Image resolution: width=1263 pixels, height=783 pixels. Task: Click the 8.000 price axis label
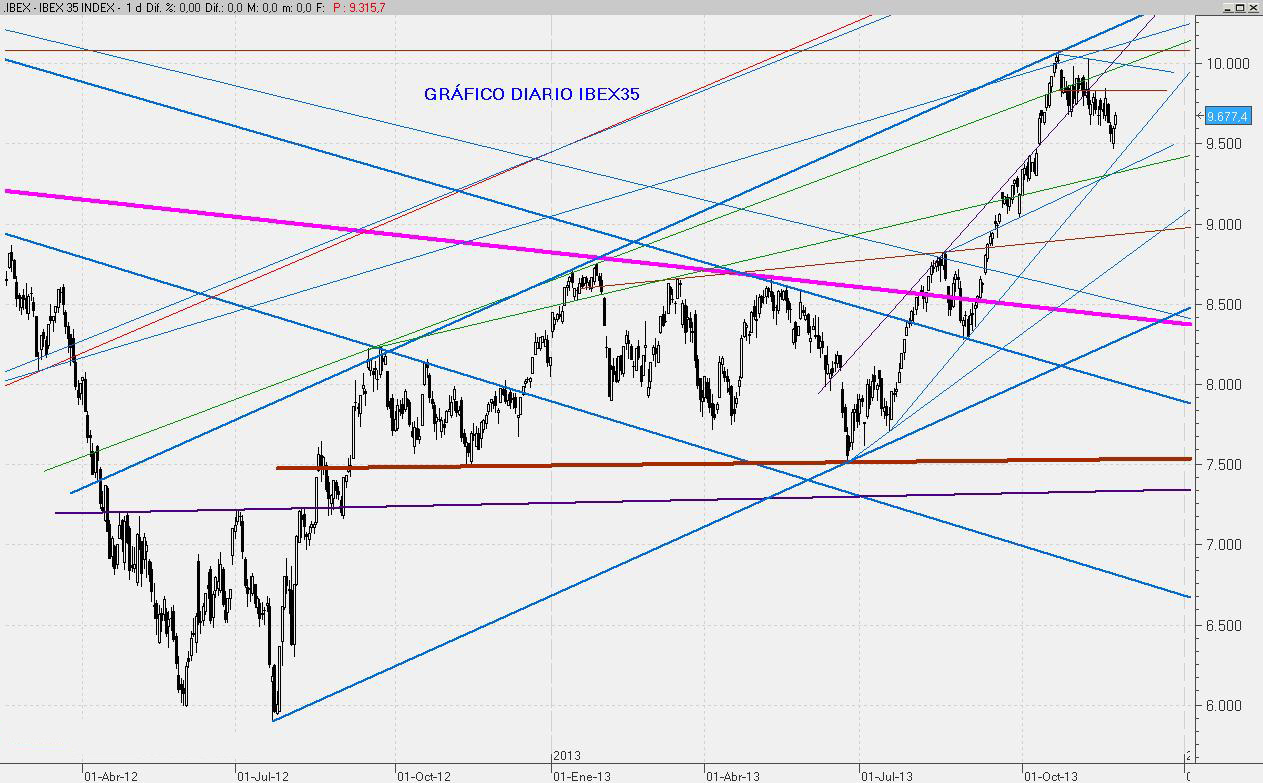(1227, 385)
